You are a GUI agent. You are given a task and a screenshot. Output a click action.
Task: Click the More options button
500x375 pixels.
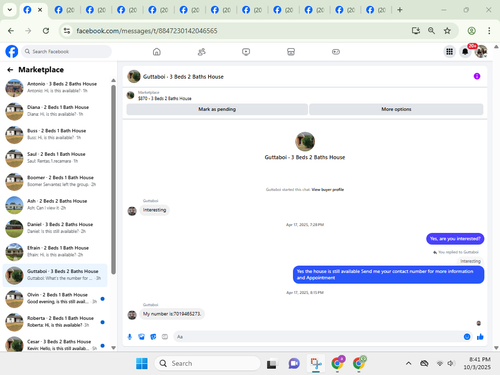pos(396,109)
